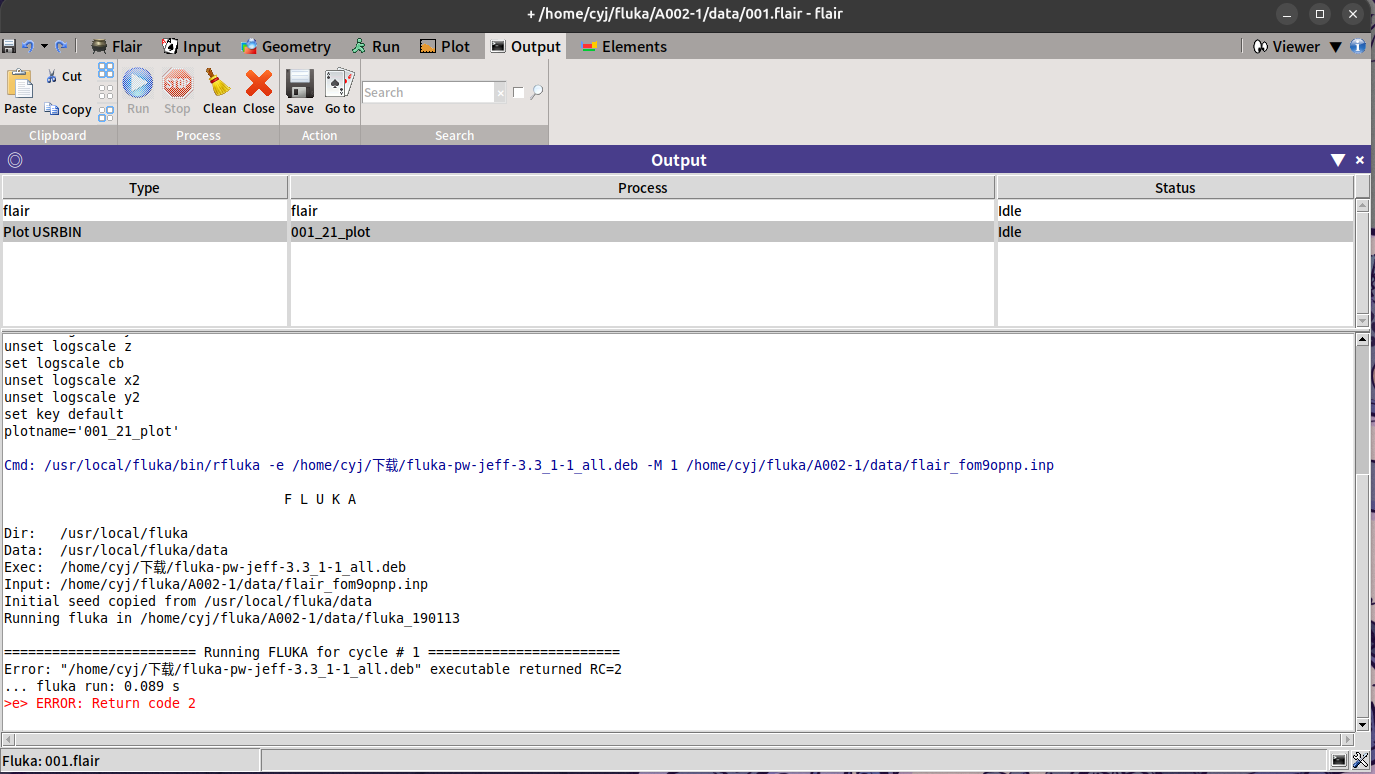The height and width of the screenshot is (774, 1375).
Task: Click the plotname='001_21_plot' line
Action: pos(91,431)
